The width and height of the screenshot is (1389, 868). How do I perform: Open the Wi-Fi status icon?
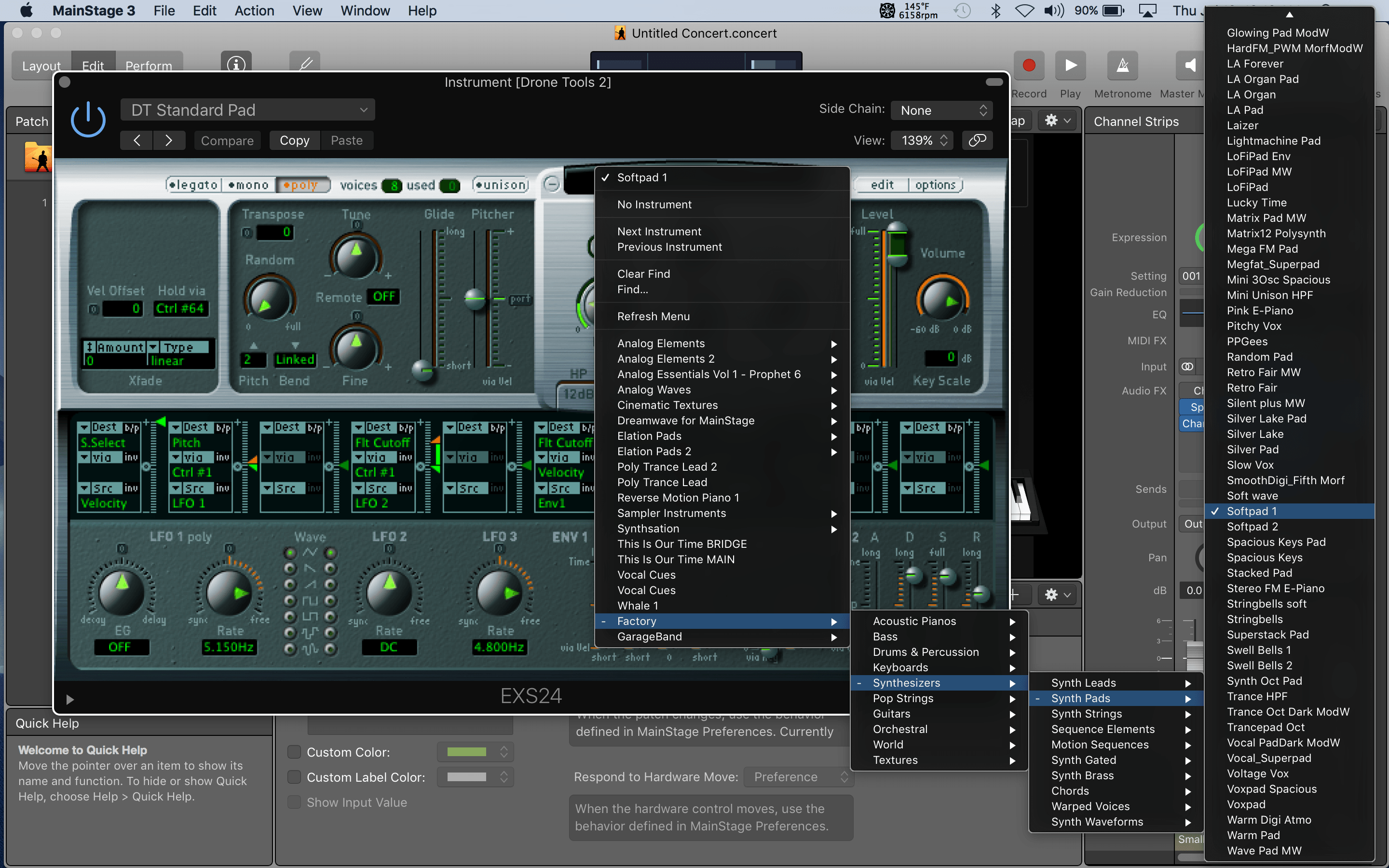click(1024, 10)
